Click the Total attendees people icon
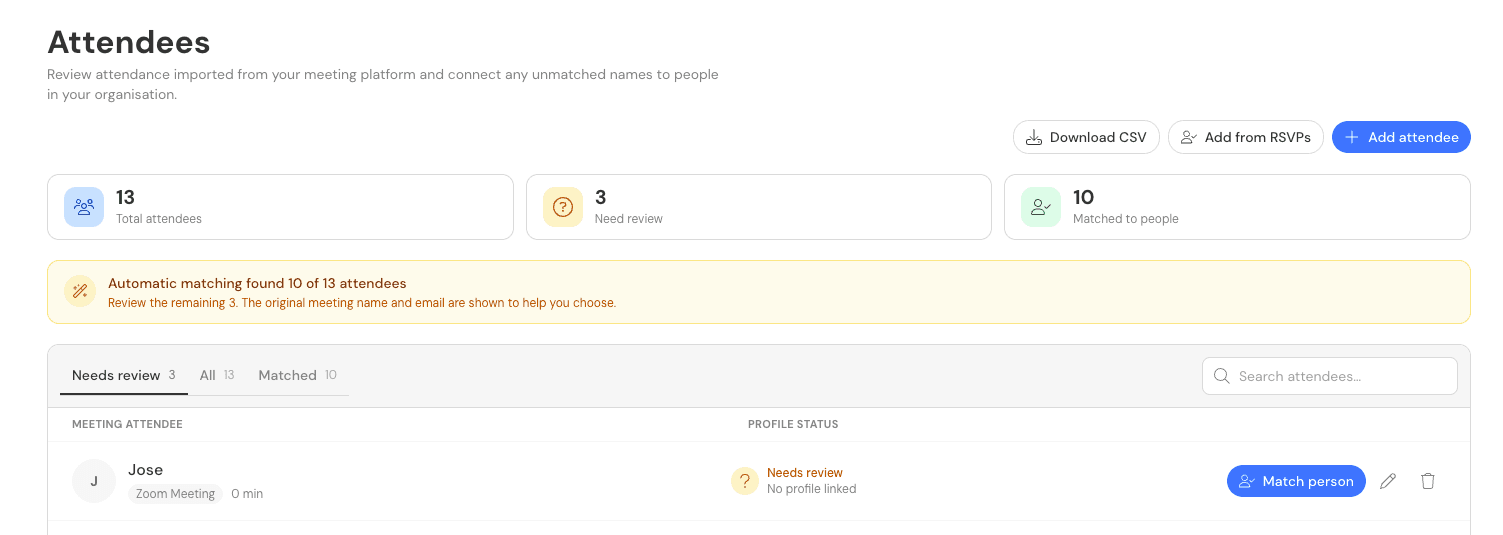This screenshot has height=535, width=1503. pos(84,207)
